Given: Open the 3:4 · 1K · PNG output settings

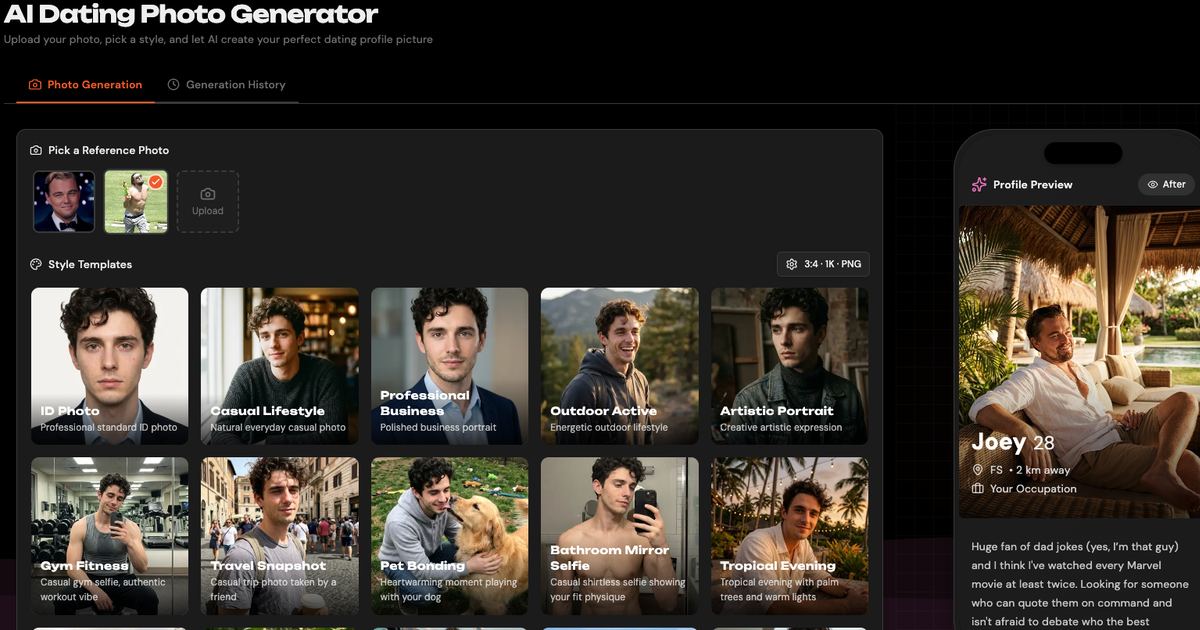Looking at the screenshot, I should point(824,264).
